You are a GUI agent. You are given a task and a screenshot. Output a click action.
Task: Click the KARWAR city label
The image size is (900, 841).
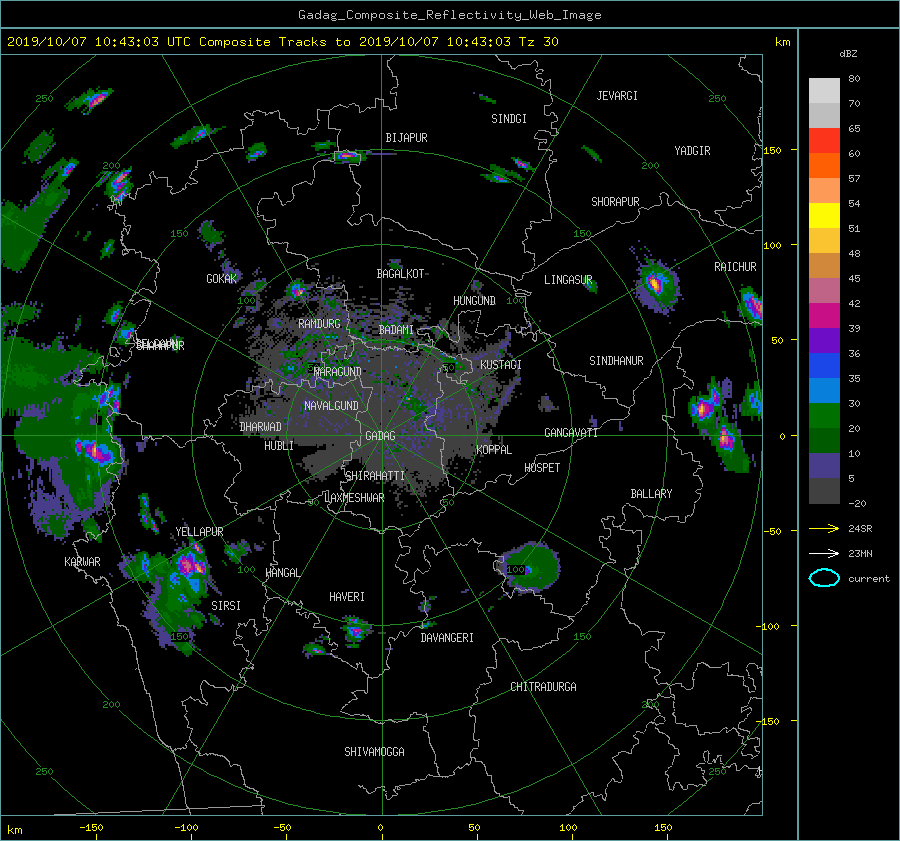pyautogui.click(x=82, y=562)
